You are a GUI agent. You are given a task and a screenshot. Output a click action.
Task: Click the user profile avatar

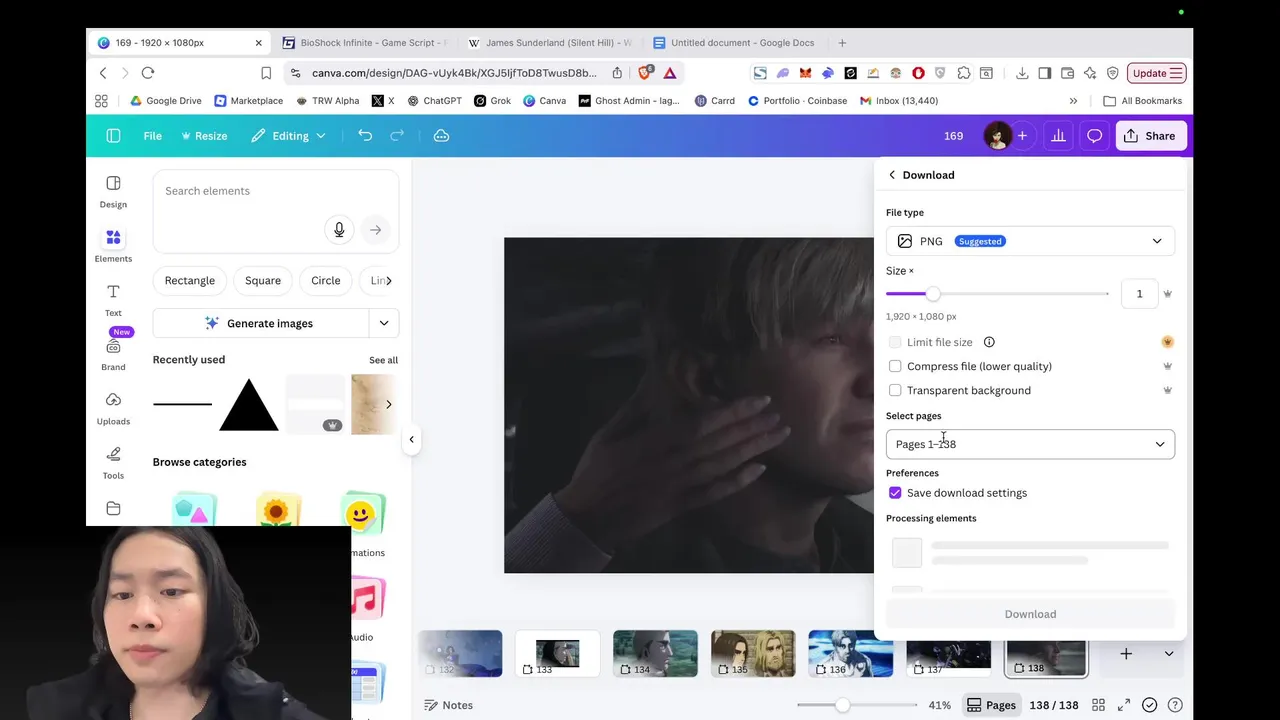tap(997, 136)
